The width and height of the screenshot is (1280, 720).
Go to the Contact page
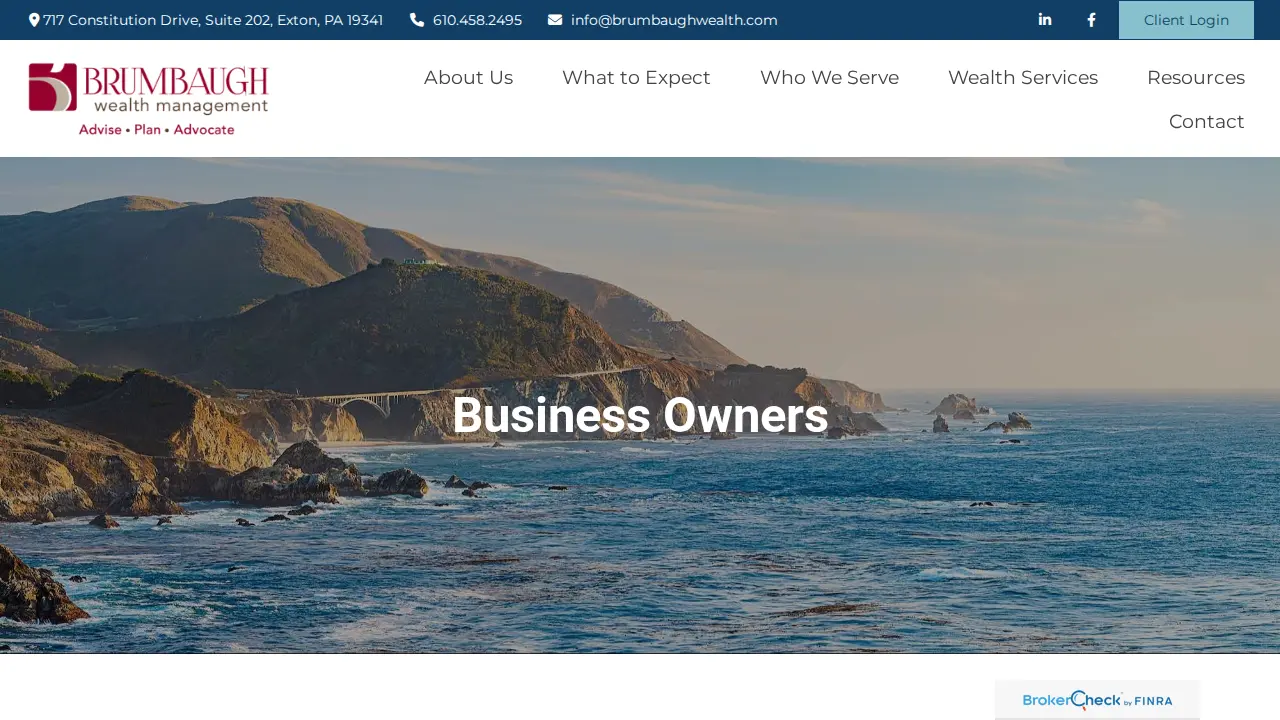[x=1207, y=121]
